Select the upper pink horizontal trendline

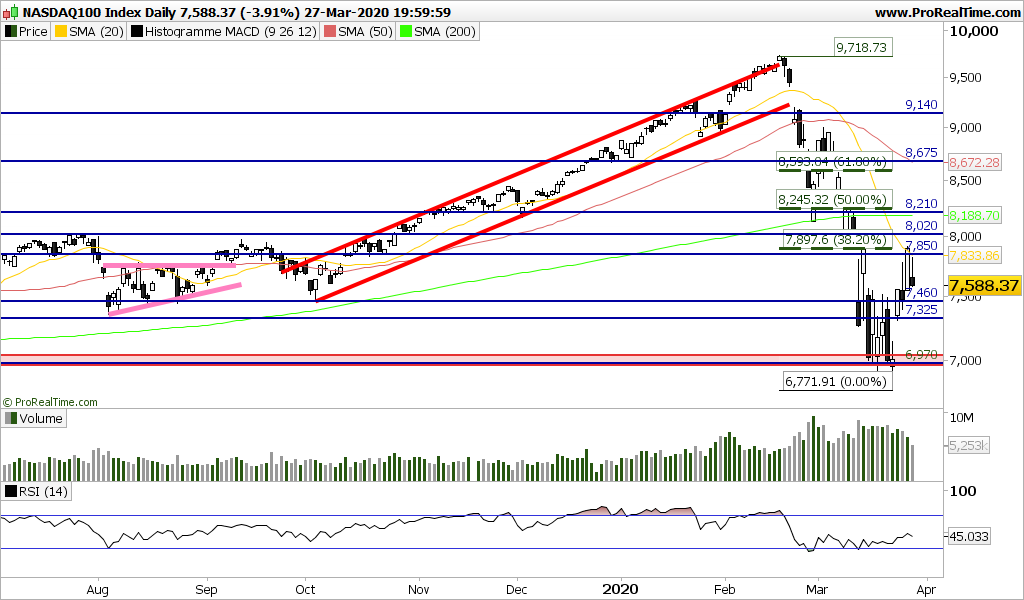[x=169, y=265]
